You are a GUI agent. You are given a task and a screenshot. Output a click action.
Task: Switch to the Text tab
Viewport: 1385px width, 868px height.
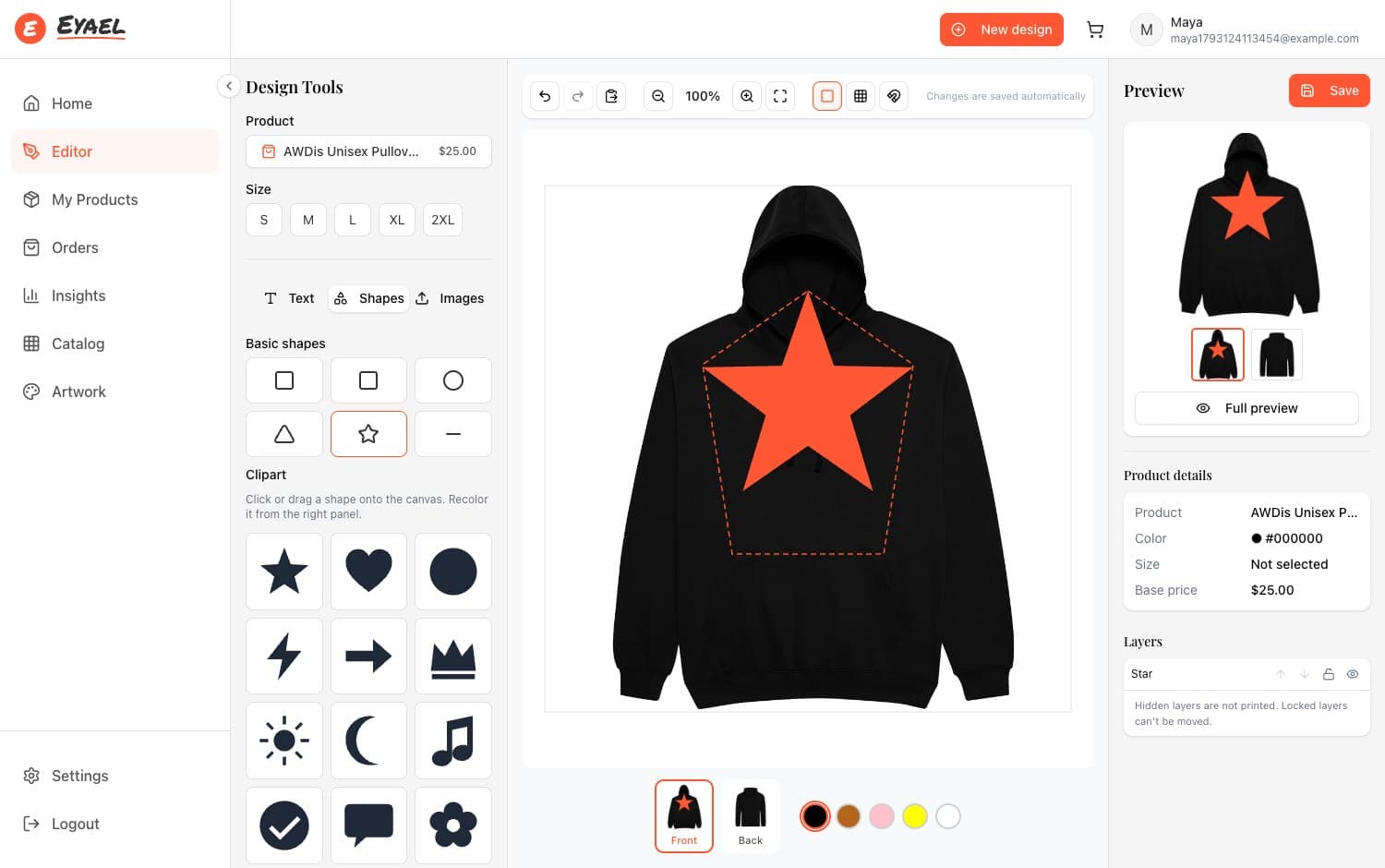coord(289,298)
